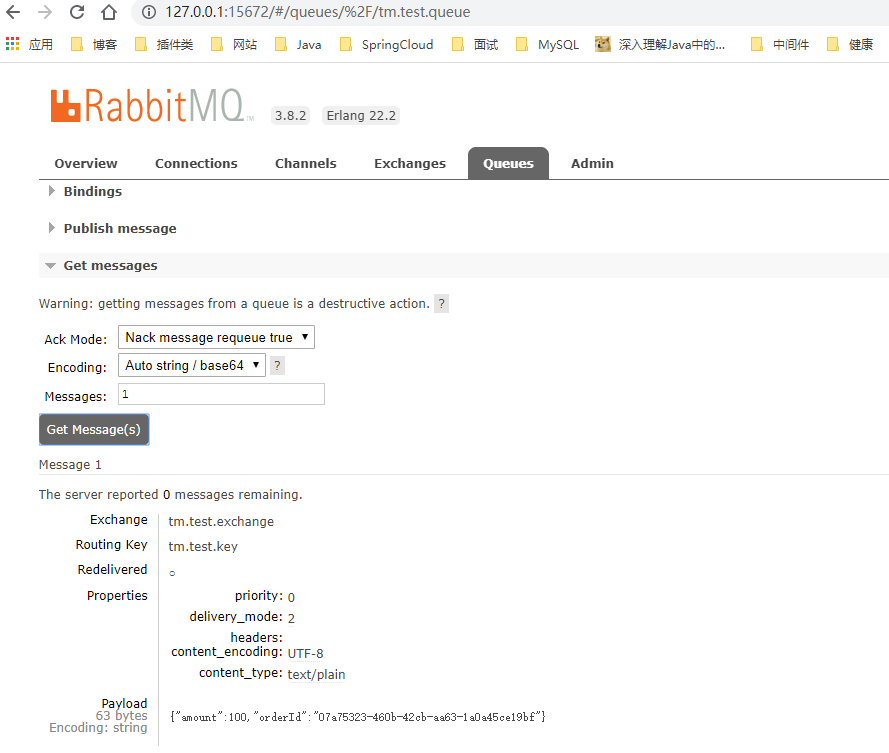Open the 健康 bookmark folder
The height and width of the screenshot is (753, 889).
[850, 44]
